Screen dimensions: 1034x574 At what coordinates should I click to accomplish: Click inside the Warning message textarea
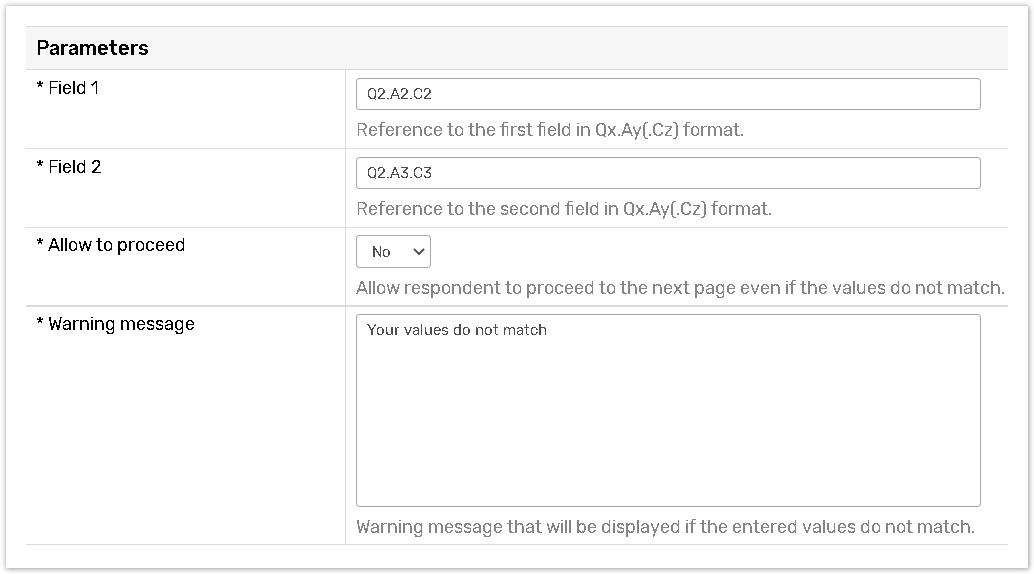(668, 420)
